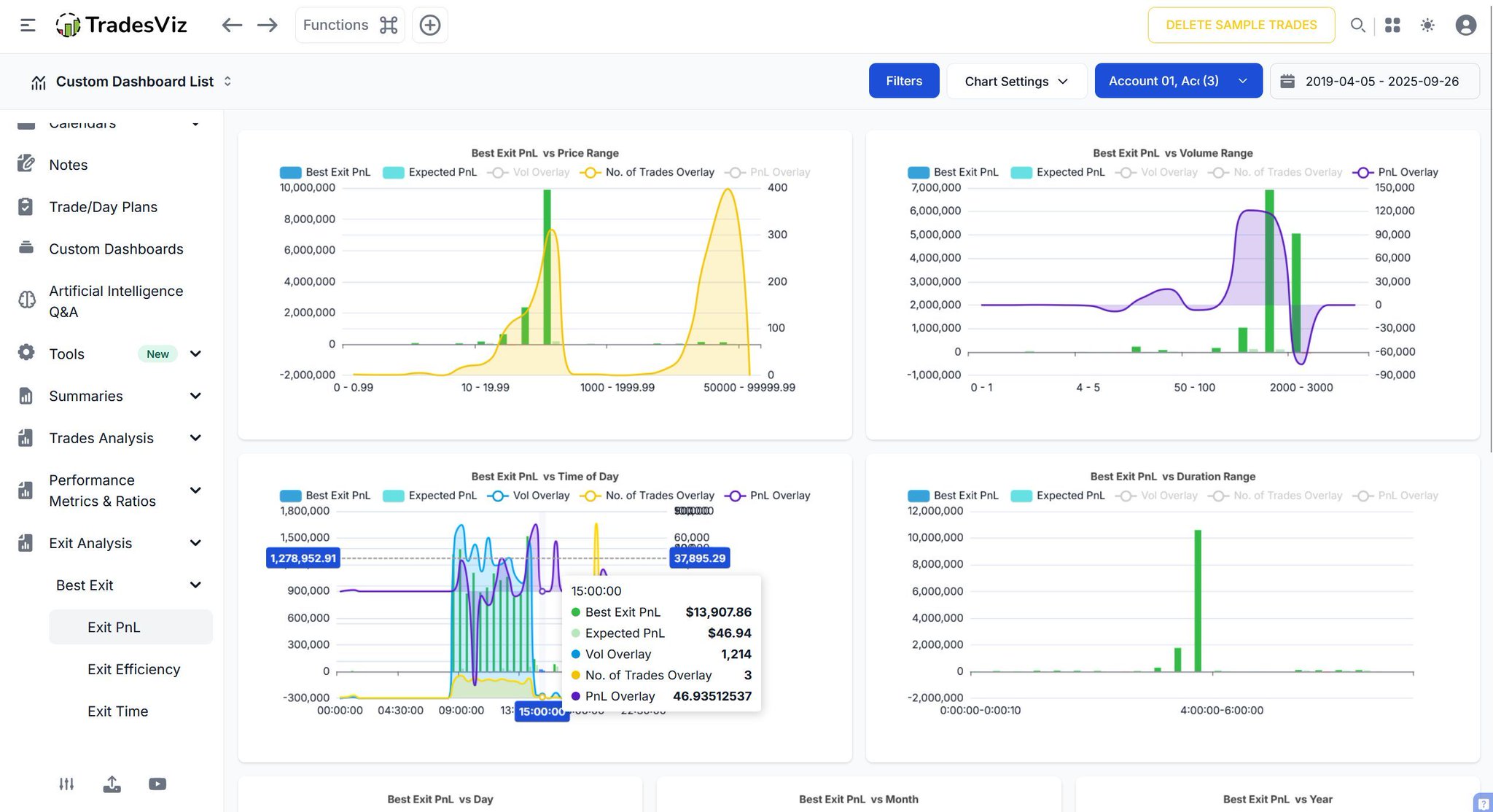
Task: Click the Best Exit PnL blue legend swatch in Time of Day chart
Action: [x=290, y=496]
